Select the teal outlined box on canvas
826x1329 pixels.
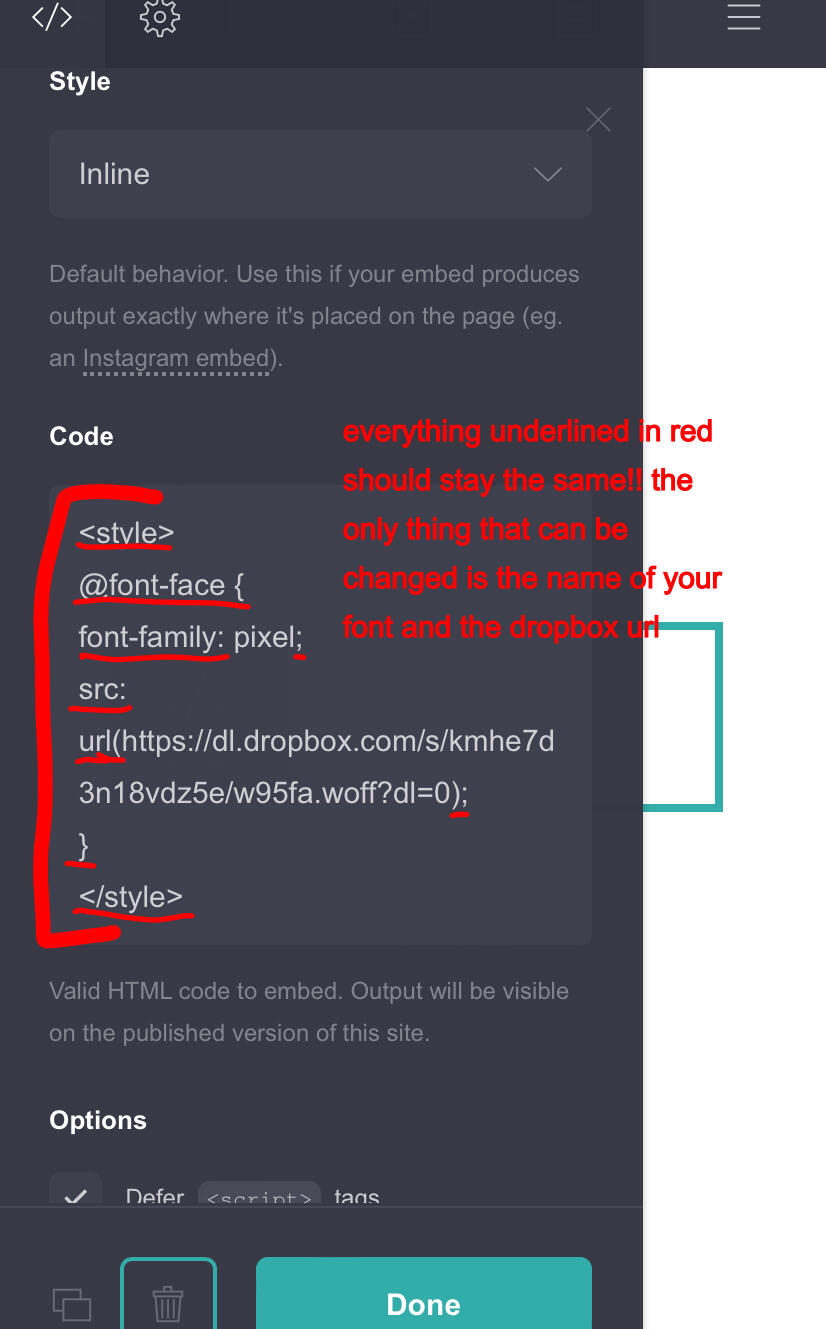tap(682, 715)
